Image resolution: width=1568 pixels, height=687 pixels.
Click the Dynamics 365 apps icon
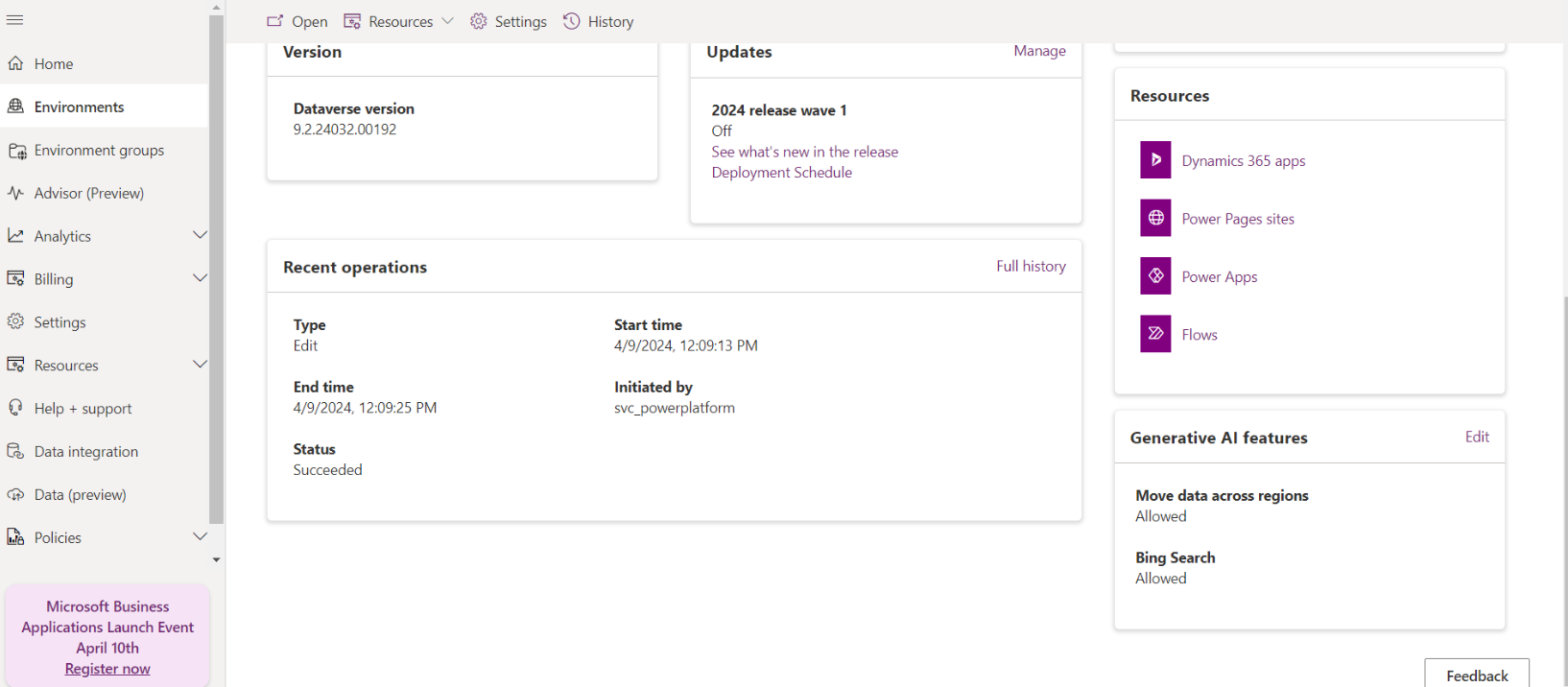point(1155,160)
